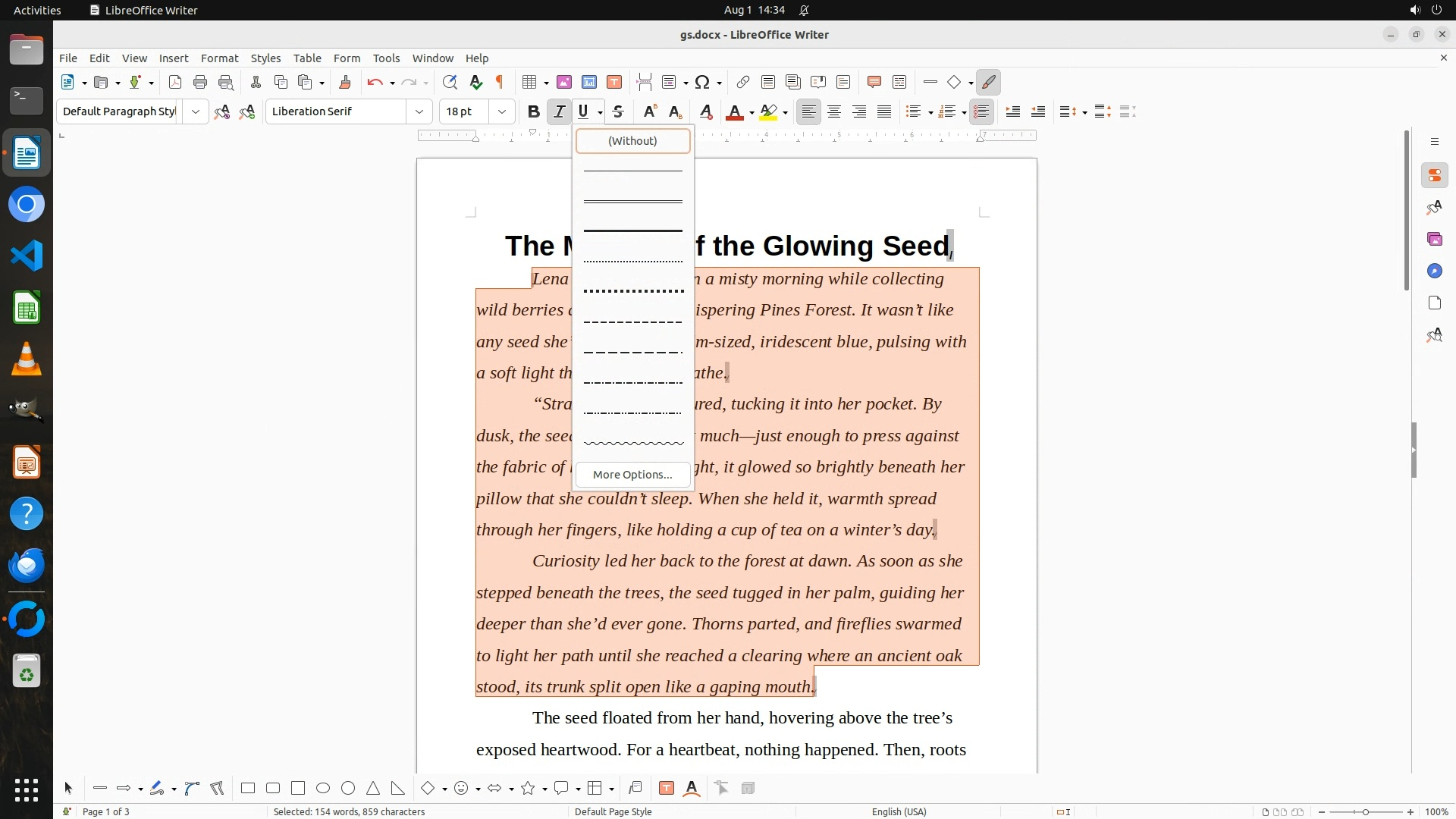Open the sidebar Navigator panel icon

1434,271
